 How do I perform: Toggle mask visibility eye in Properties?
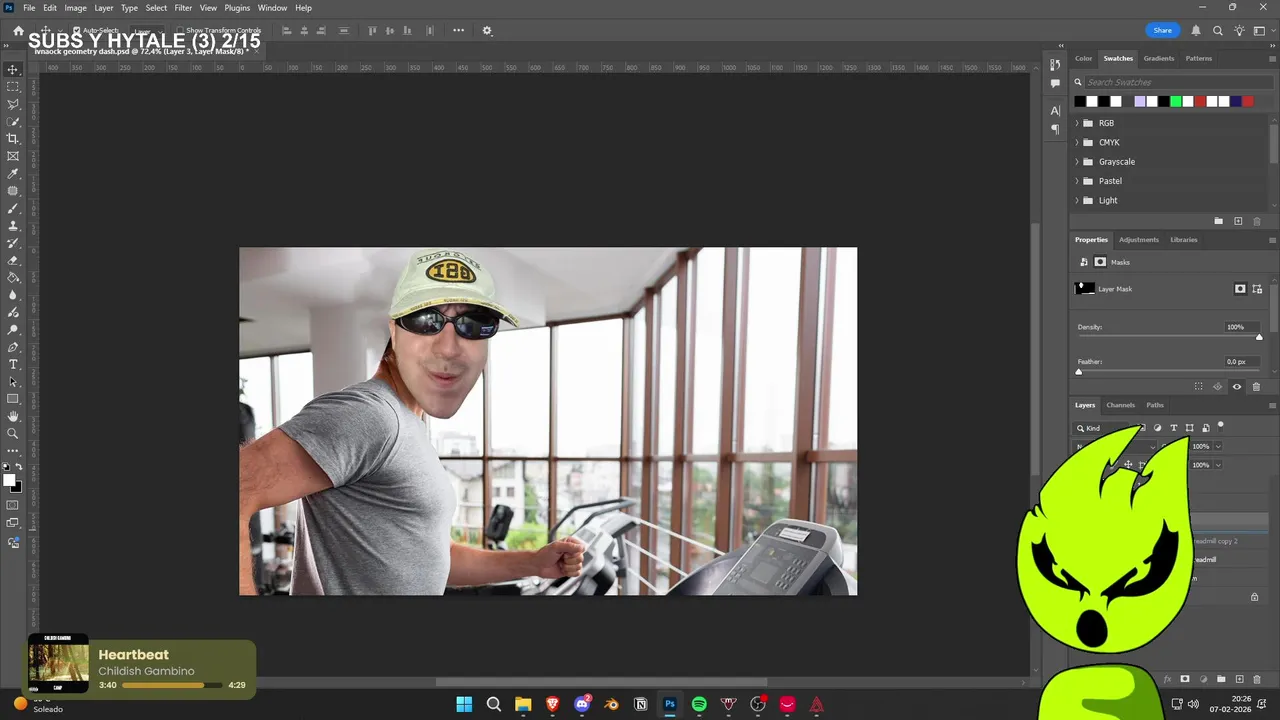pyautogui.click(x=1237, y=386)
